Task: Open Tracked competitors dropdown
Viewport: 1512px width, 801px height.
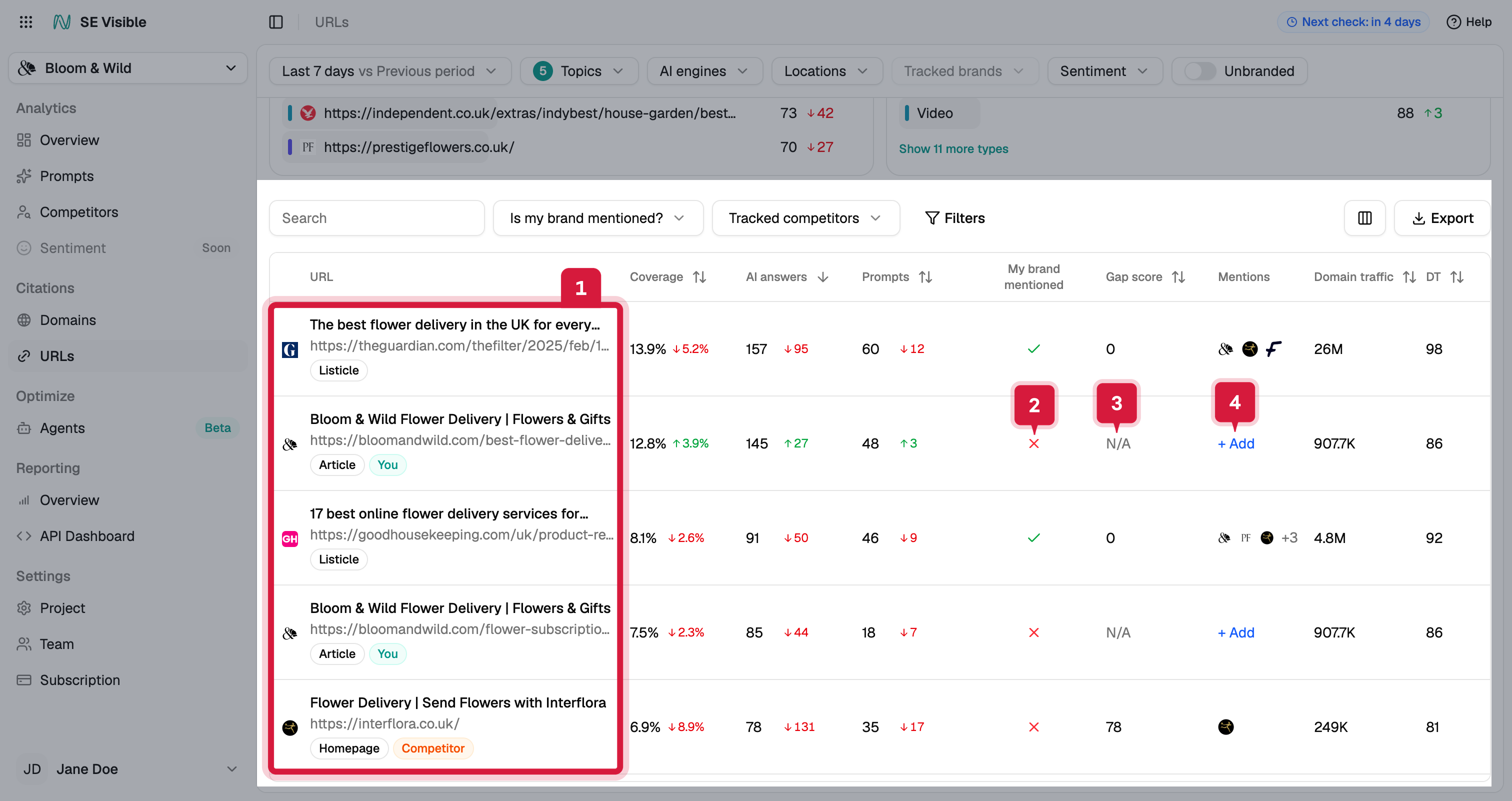Action: click(x=805, y=218)
